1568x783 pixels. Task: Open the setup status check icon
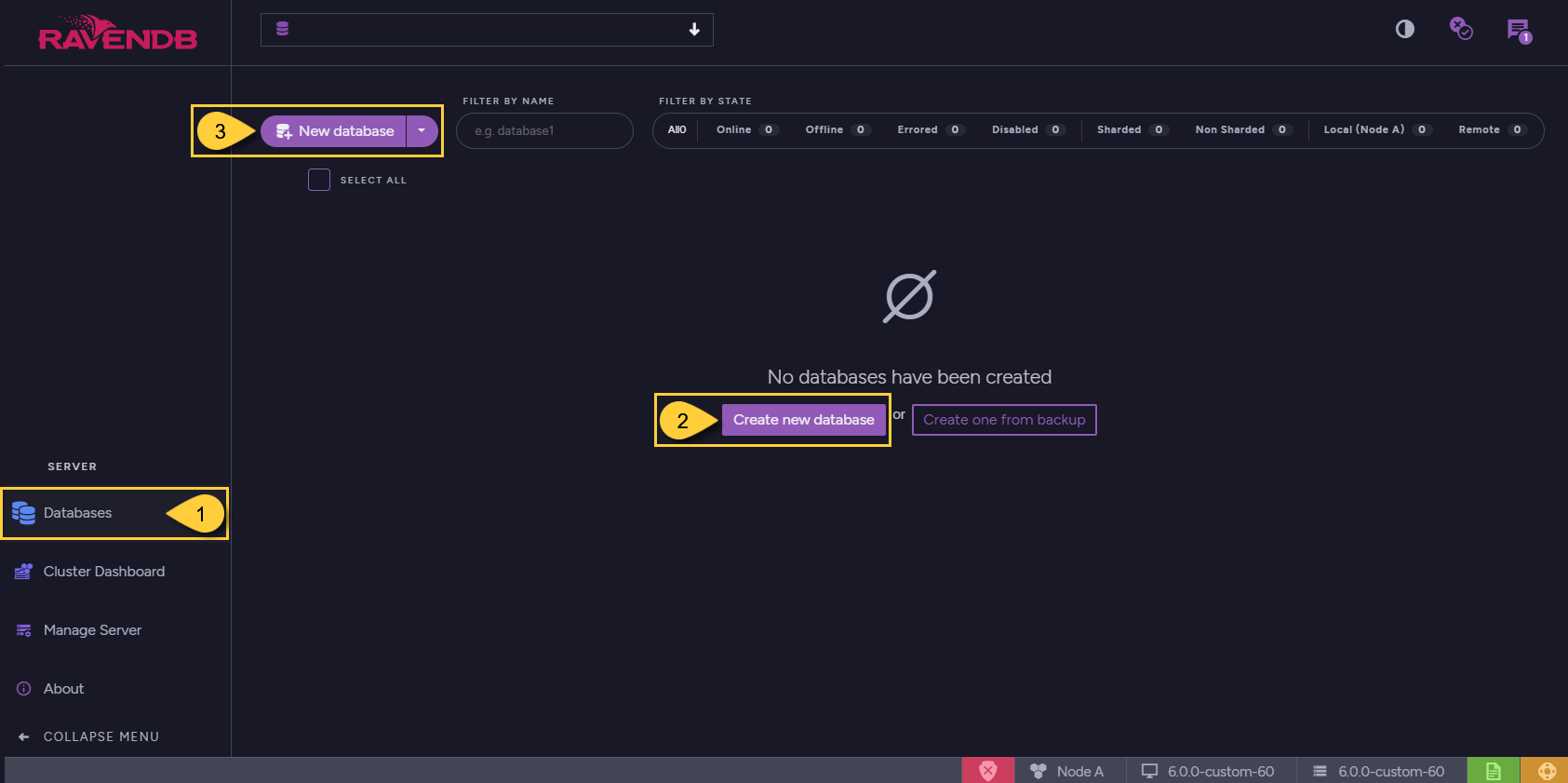pos(1461,29)
